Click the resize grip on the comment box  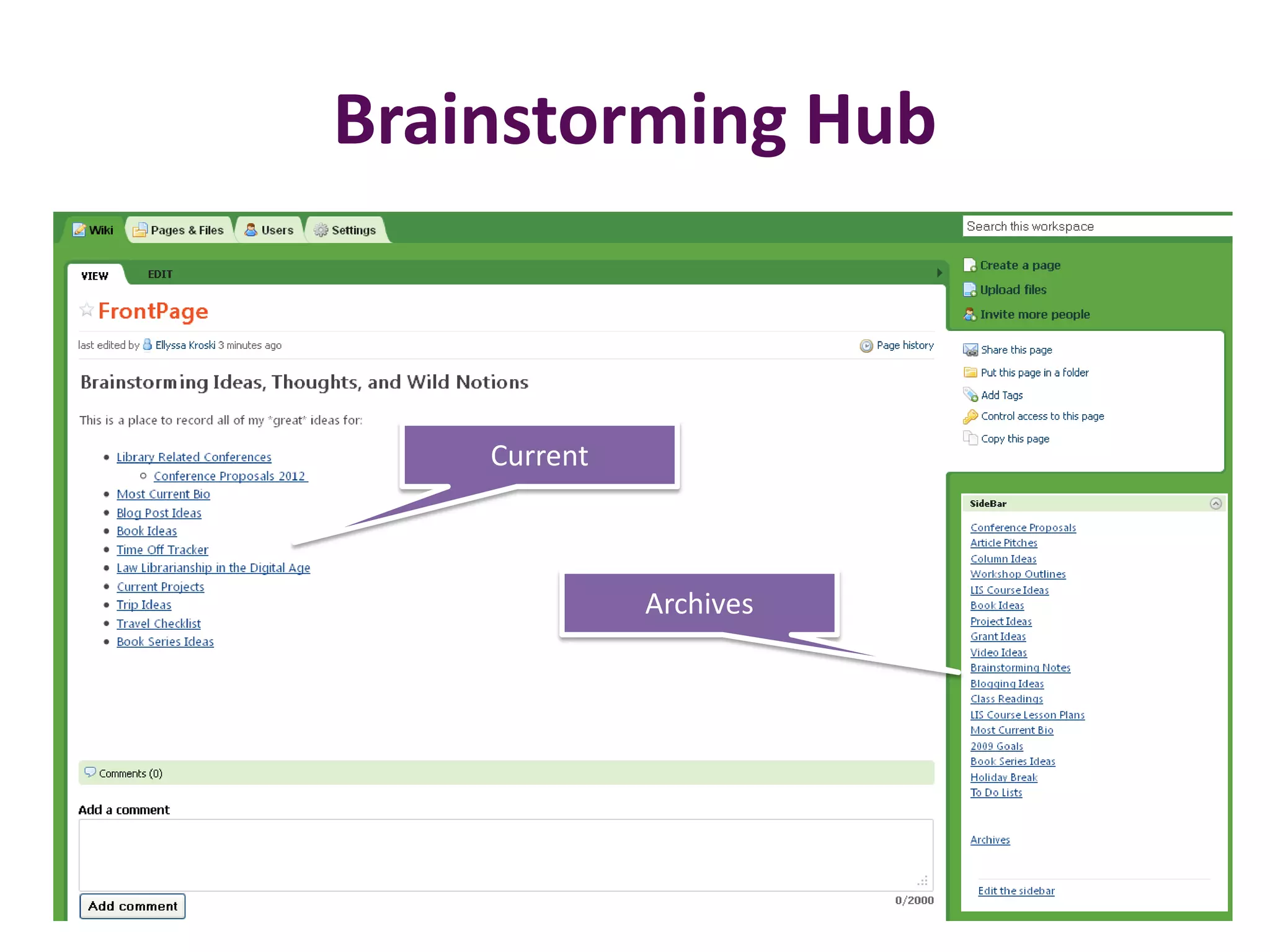tap(923, 881)
